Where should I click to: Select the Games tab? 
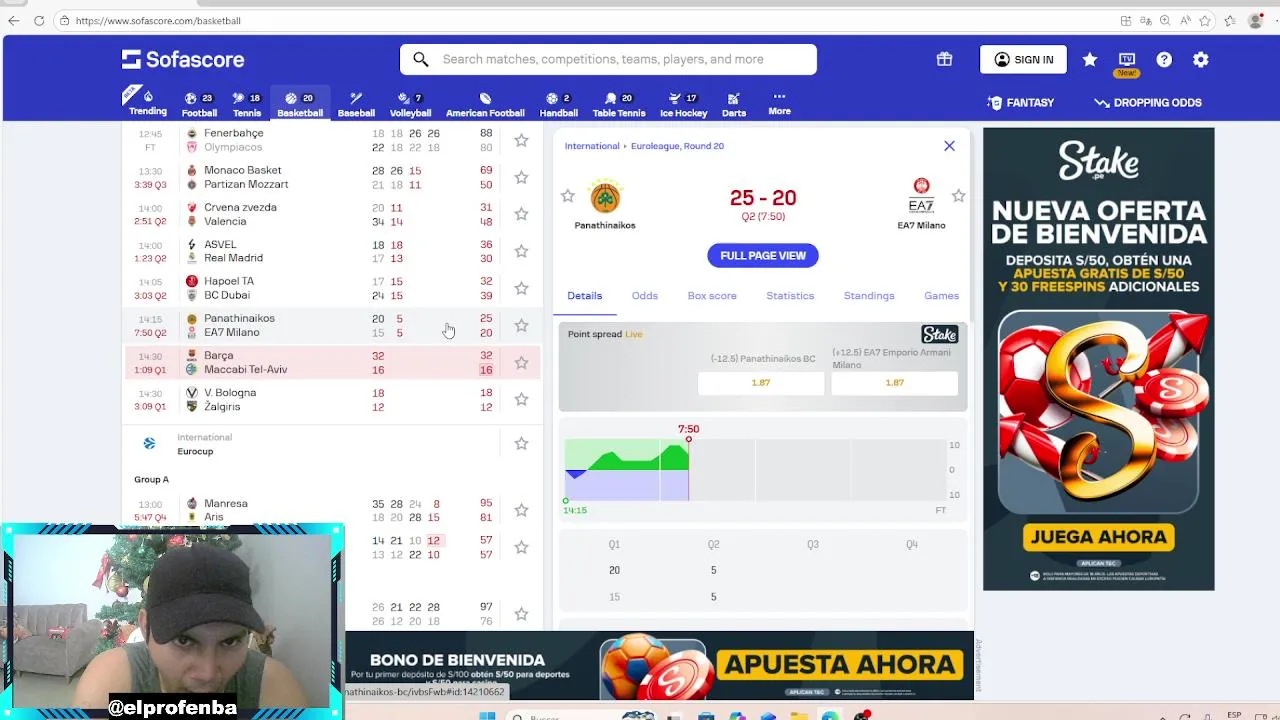pos(941,296)
